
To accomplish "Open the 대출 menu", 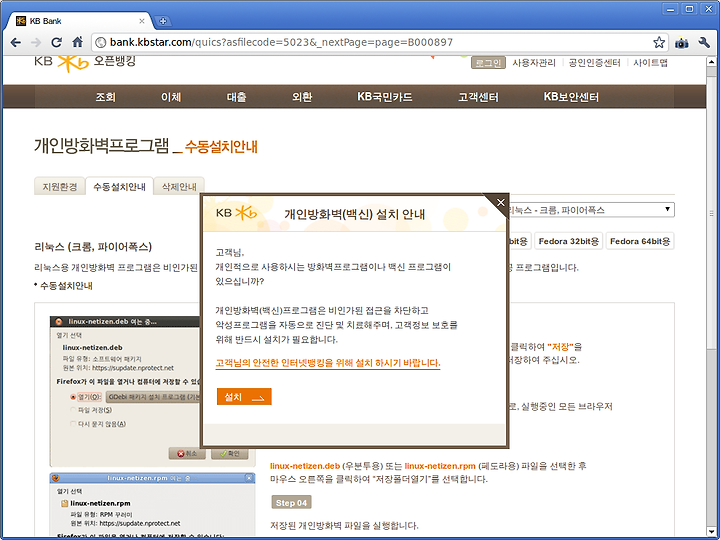I will [236, 97].
